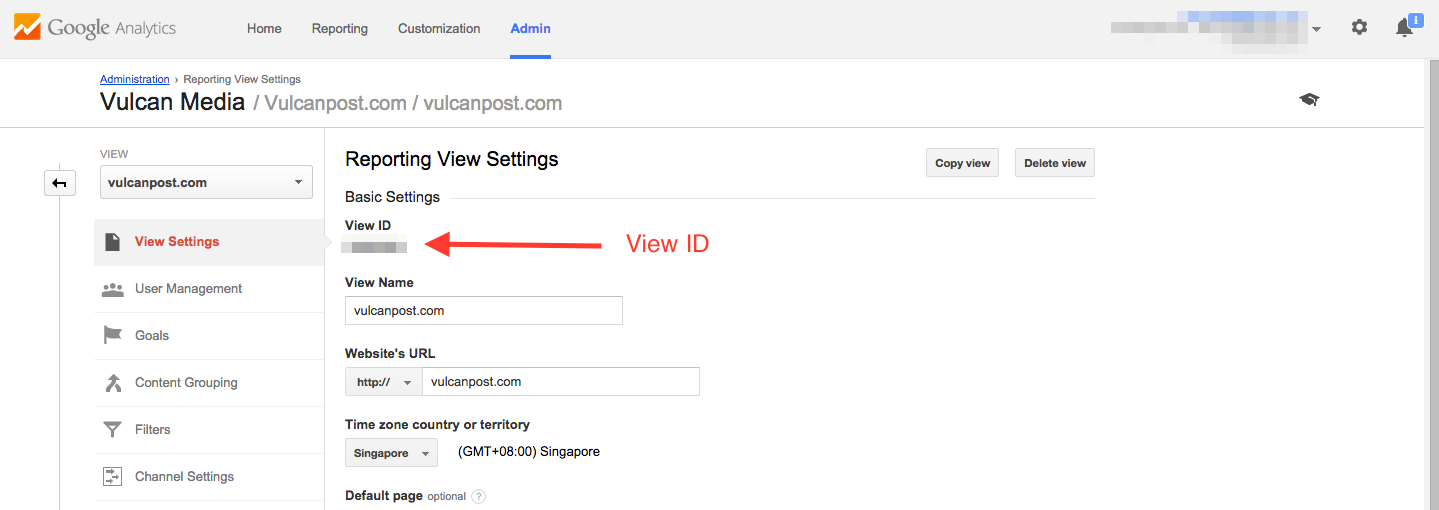Click the Vulcanpost.com / vulcanpost.com property title
The height and width of the screenshot is (510, 1439).
[413, 103]
